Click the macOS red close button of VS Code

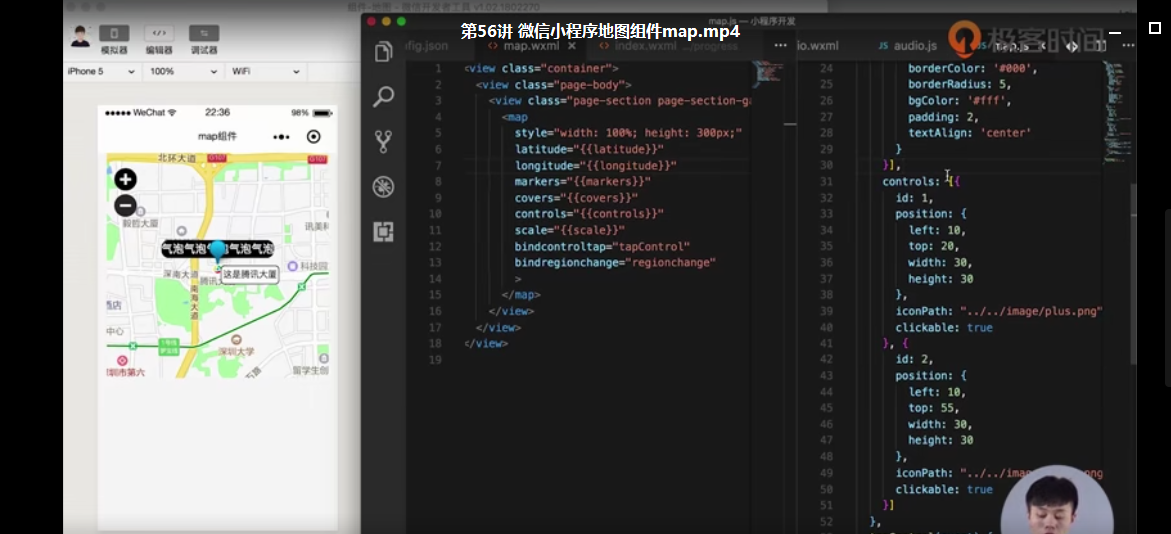click(371, 22)
